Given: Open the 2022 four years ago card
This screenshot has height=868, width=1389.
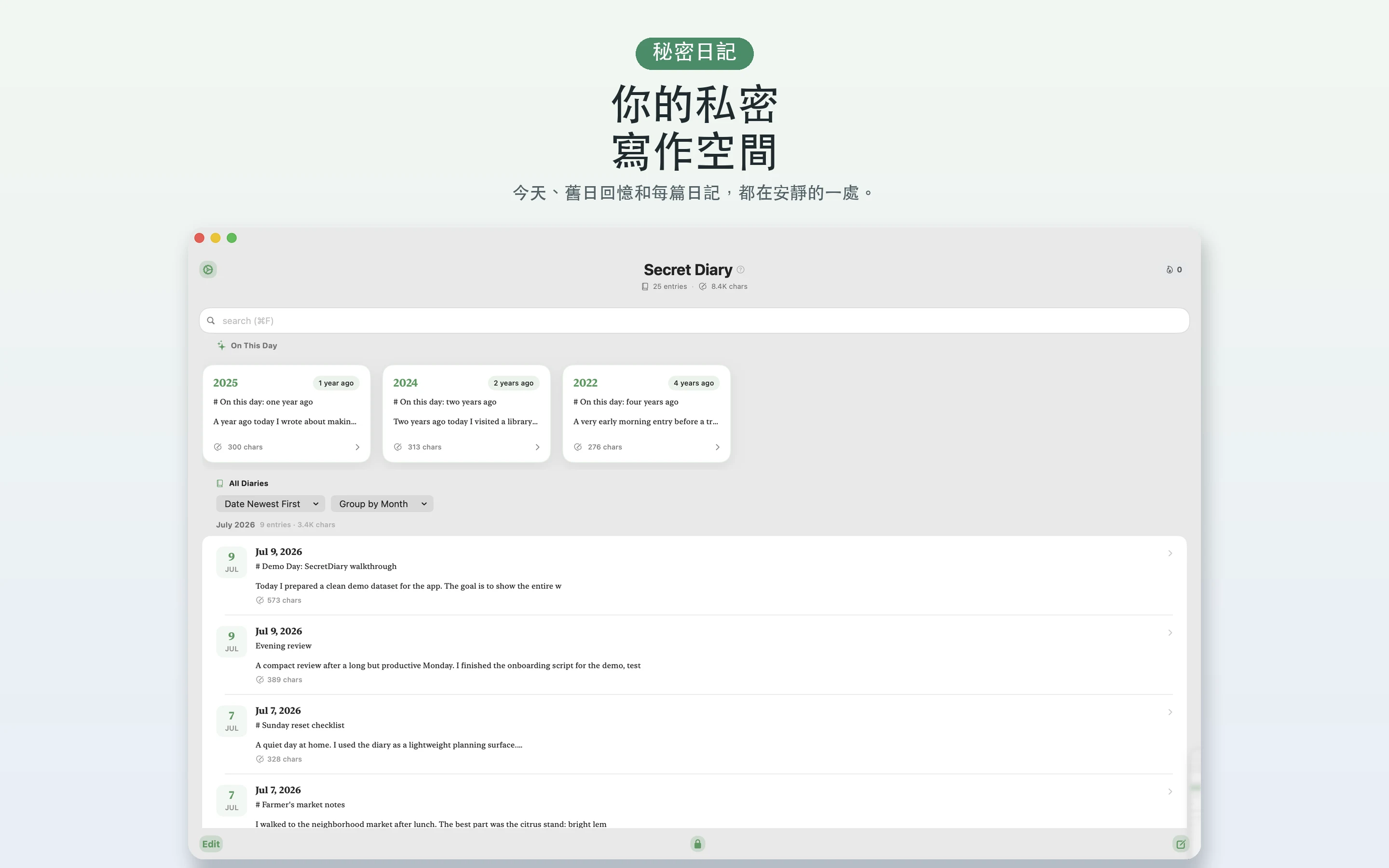Looking at the screenshot, I should (x=646, y=413).
